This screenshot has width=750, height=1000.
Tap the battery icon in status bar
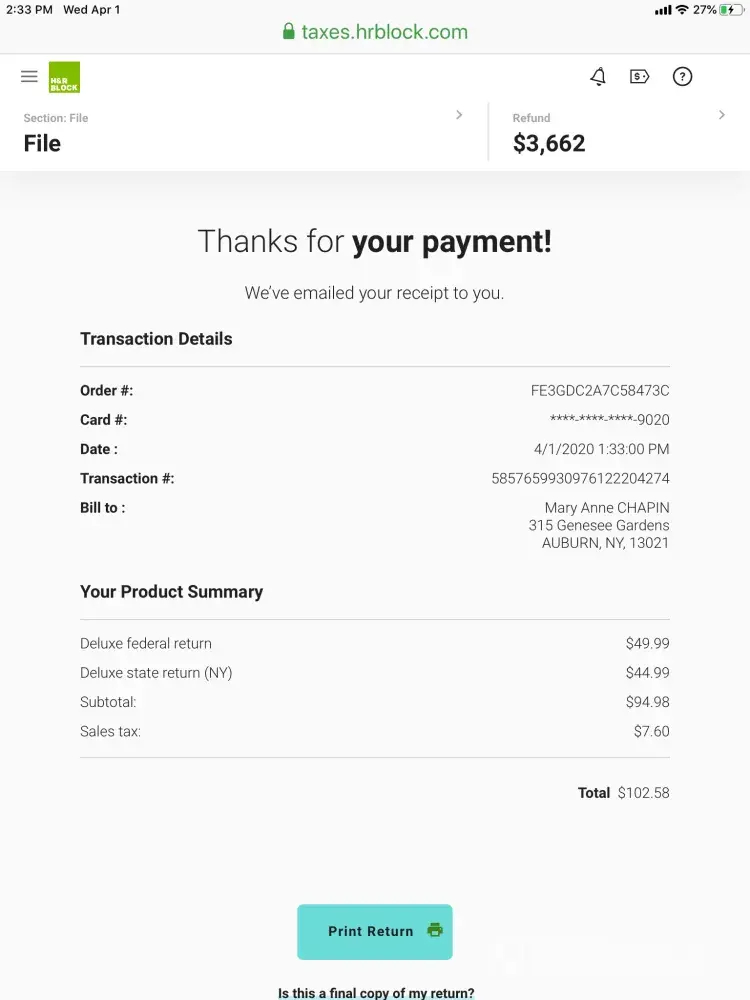731,10
